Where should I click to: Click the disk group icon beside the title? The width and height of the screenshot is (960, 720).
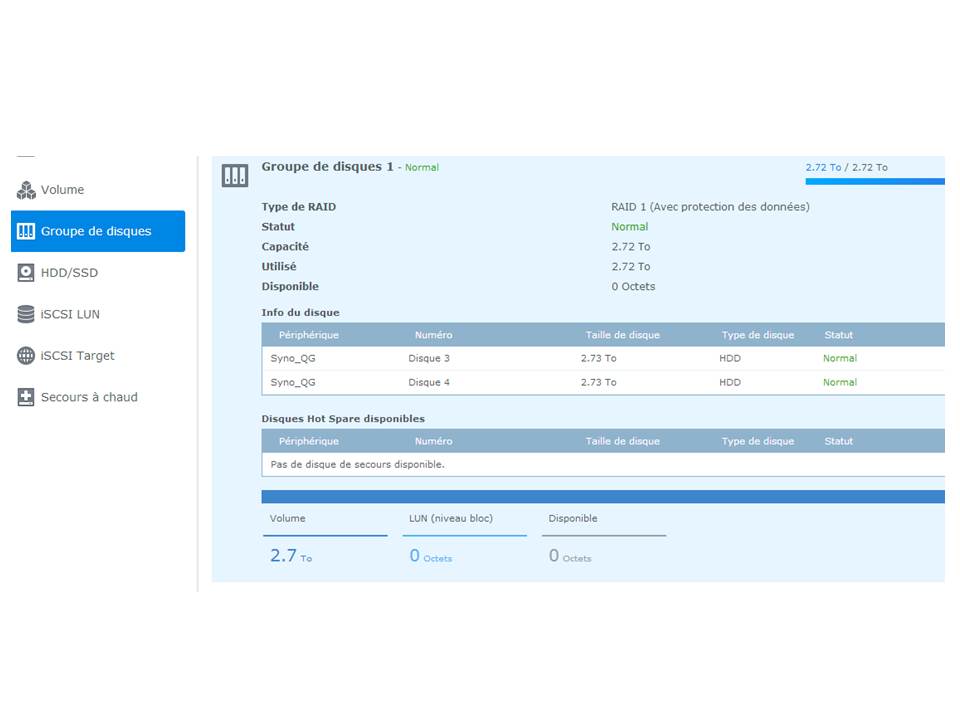pos(235,176)
